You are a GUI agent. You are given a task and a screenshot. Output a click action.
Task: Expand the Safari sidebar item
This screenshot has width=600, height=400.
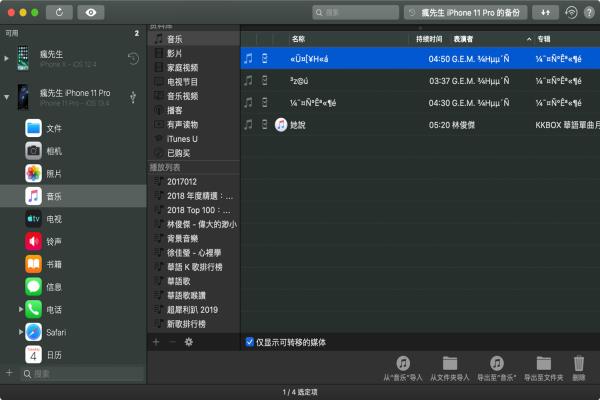tap(21, 332)
